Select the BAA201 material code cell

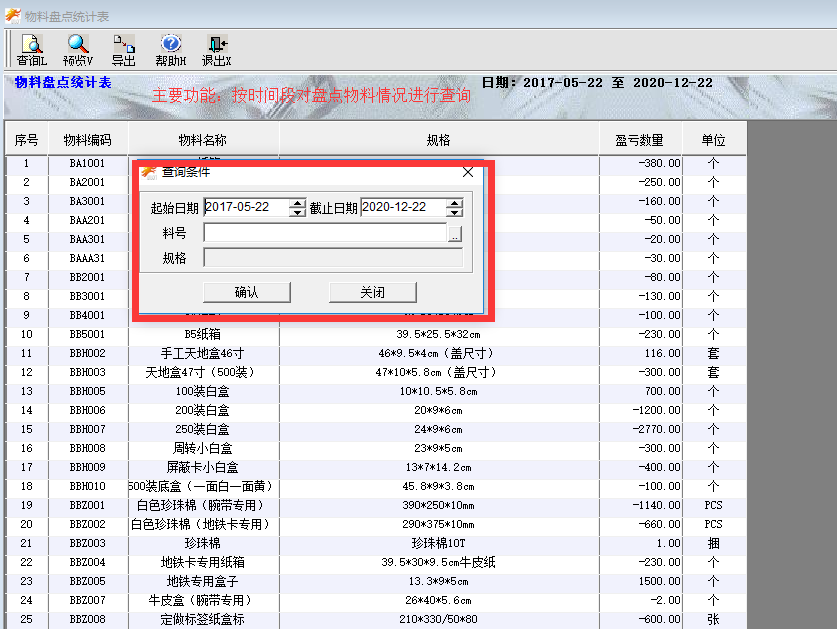[88, 221]
